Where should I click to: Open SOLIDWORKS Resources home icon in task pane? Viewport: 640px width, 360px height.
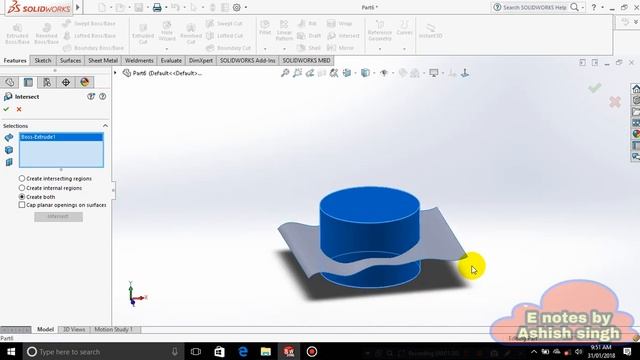point(636,89)
